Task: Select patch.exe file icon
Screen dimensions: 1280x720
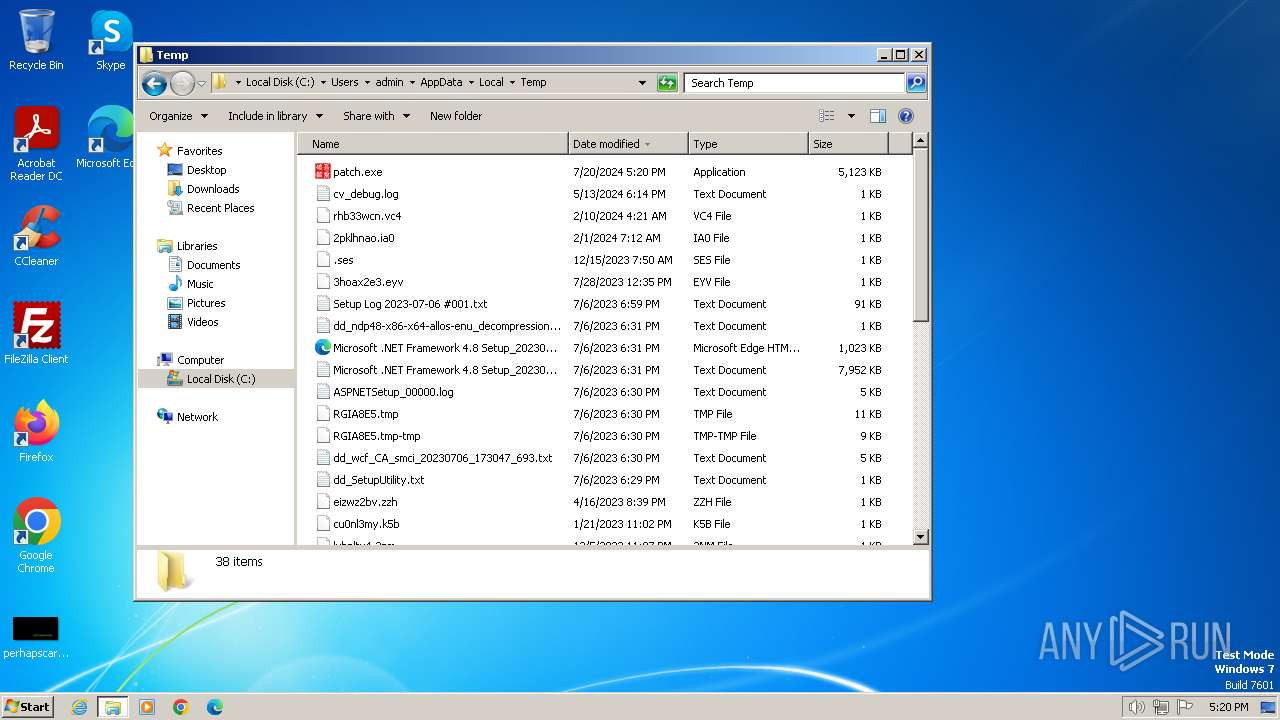Action: click(x=323, y=172)
